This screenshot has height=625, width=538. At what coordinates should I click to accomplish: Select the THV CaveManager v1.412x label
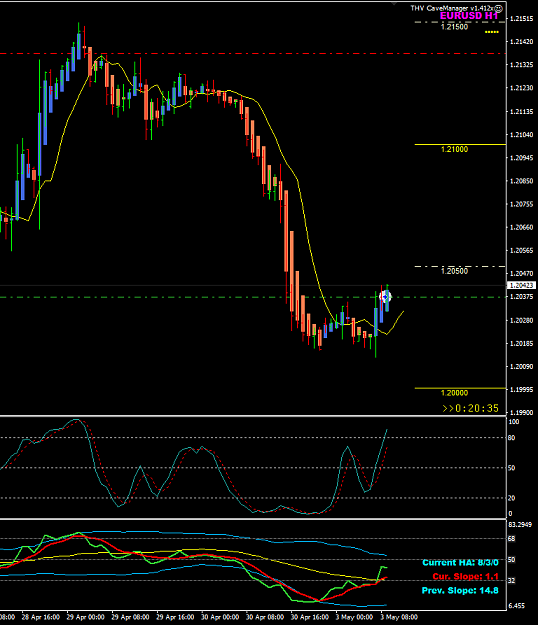(x=452, y=8)
